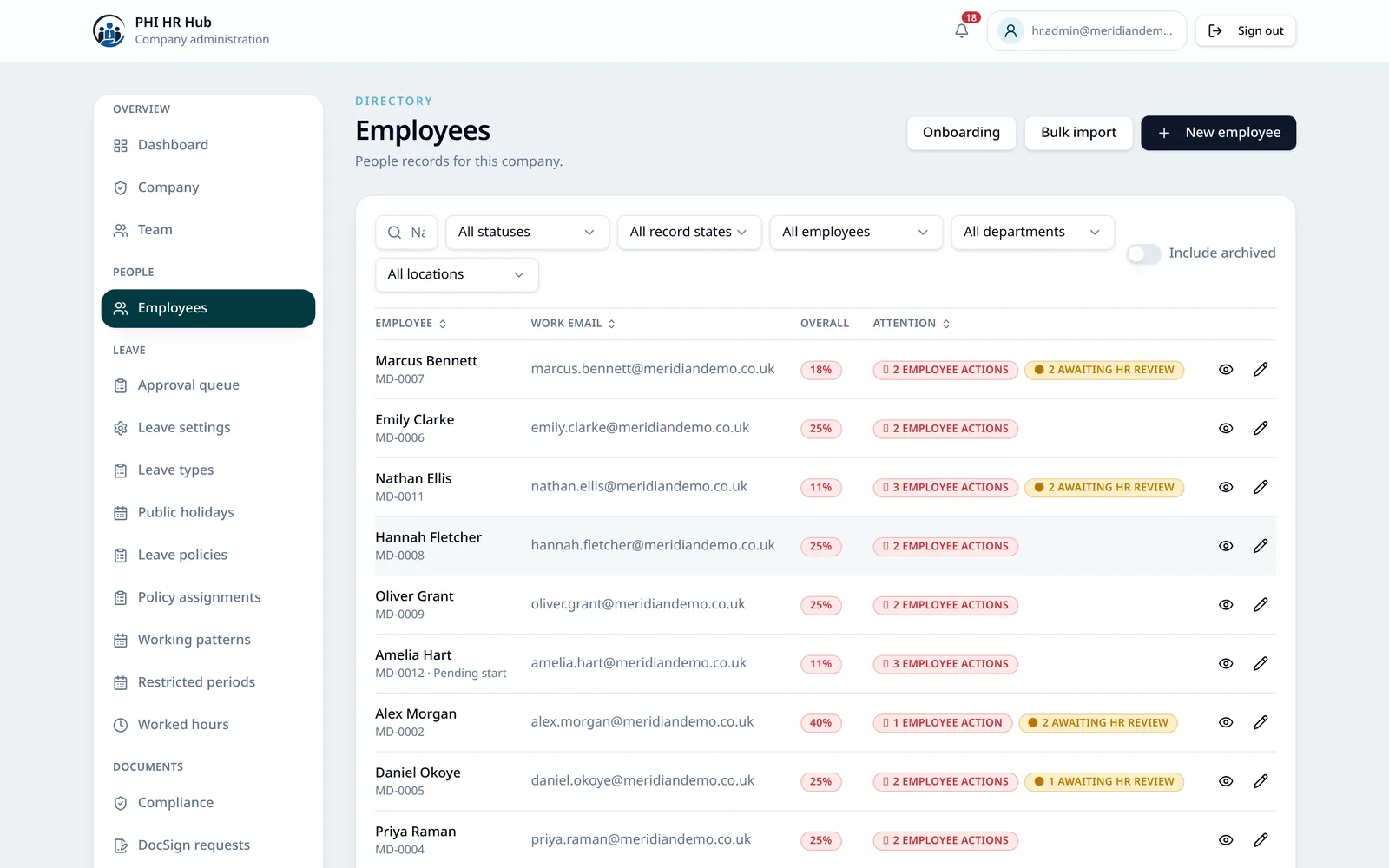Click the Restricted periods calendar icon
The width and height of the screenshot is (1389, 868).
(x=121, y=683)
